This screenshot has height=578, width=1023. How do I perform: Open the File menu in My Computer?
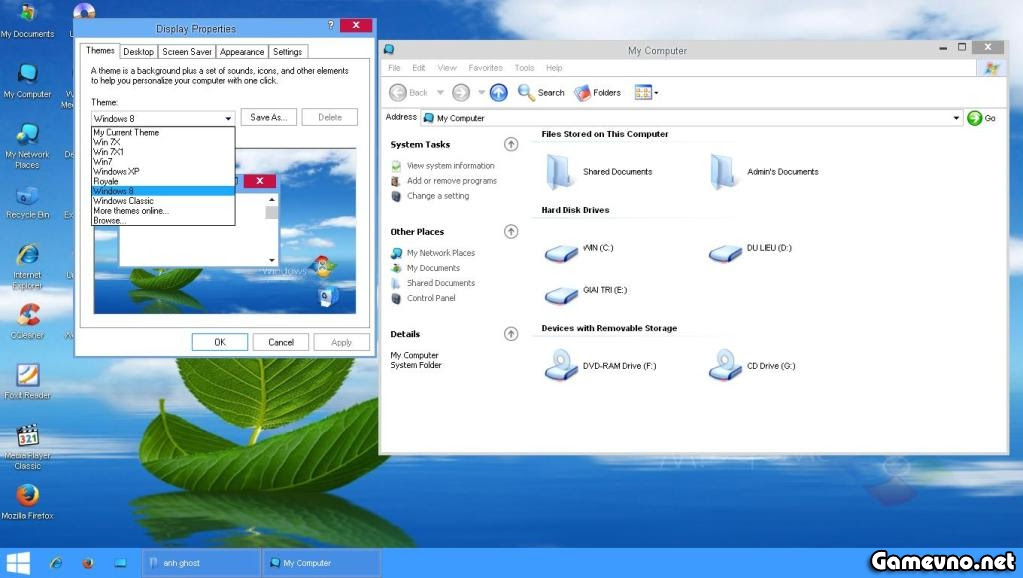coord(394,68)
